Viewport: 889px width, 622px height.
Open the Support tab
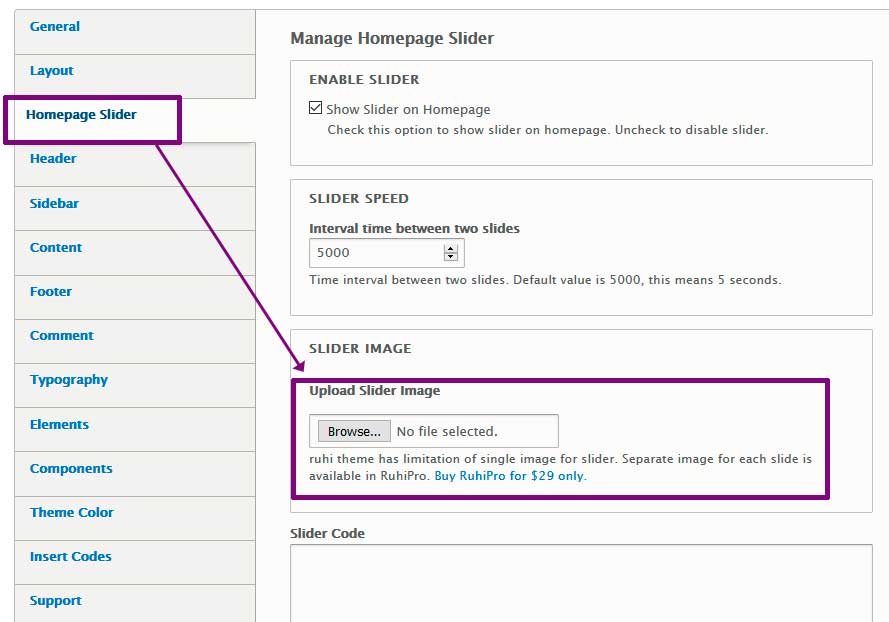[56, 601]
